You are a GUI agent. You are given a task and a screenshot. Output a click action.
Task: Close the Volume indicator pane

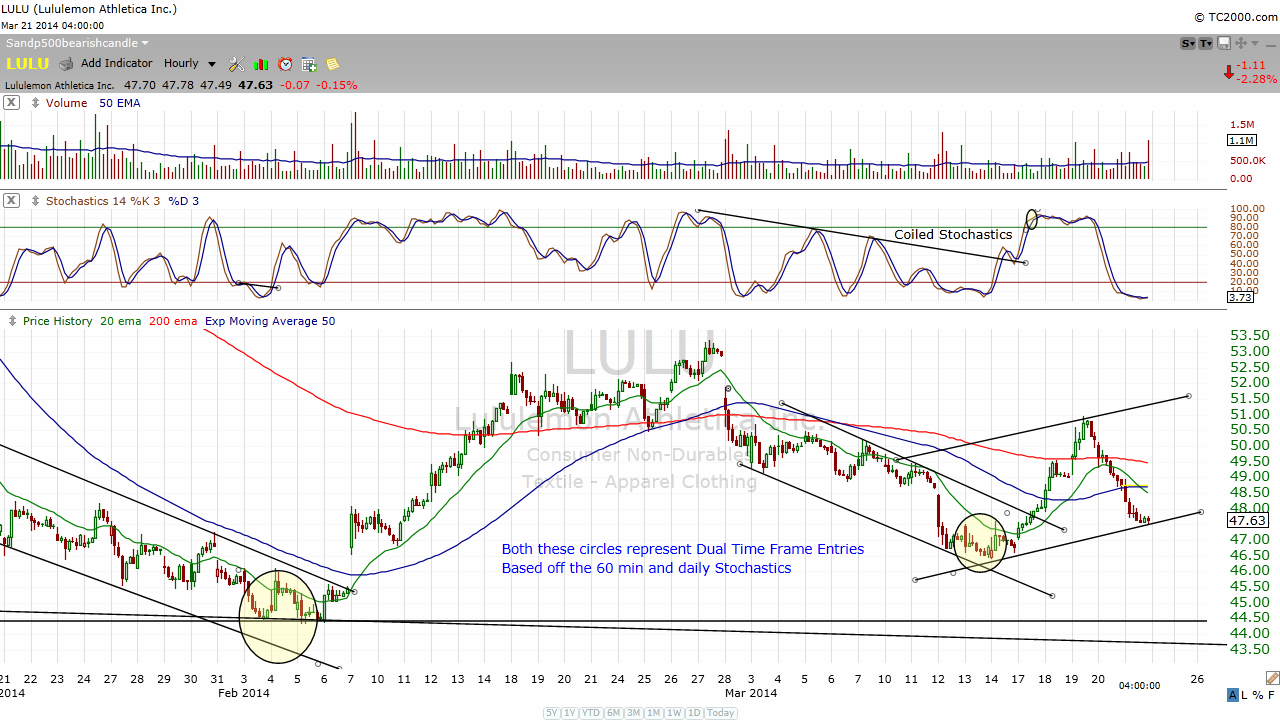pyautogui.click(x=11, y=102)
